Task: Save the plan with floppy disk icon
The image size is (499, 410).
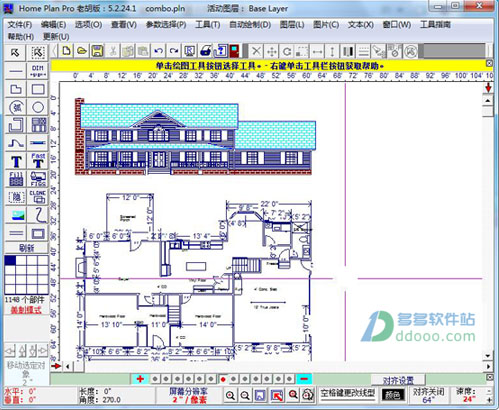Action: [97, 51]
